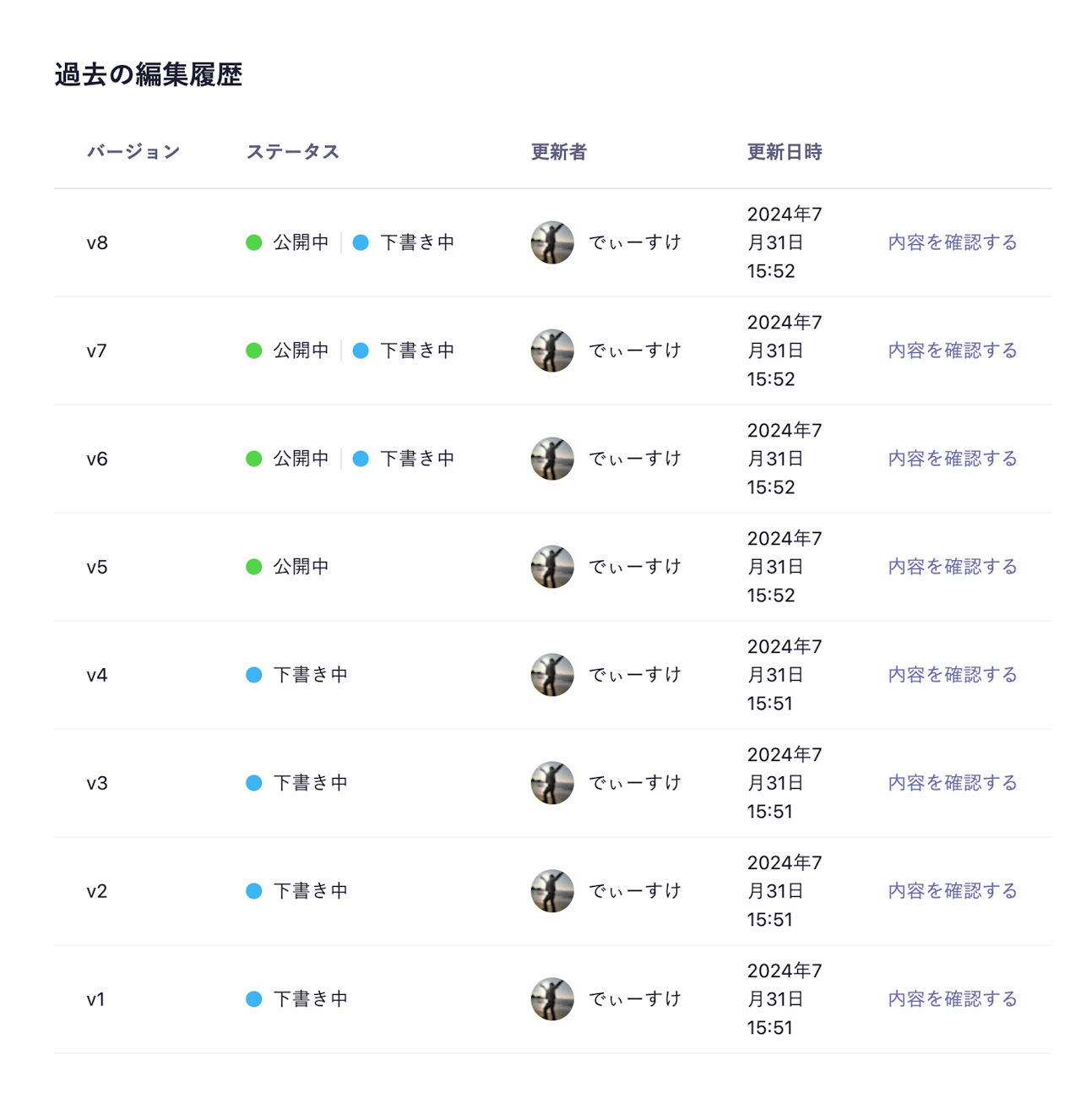This screenshot has width=1081, height=1120.
Task: Select the v5 version label
Action: [97, 567]
